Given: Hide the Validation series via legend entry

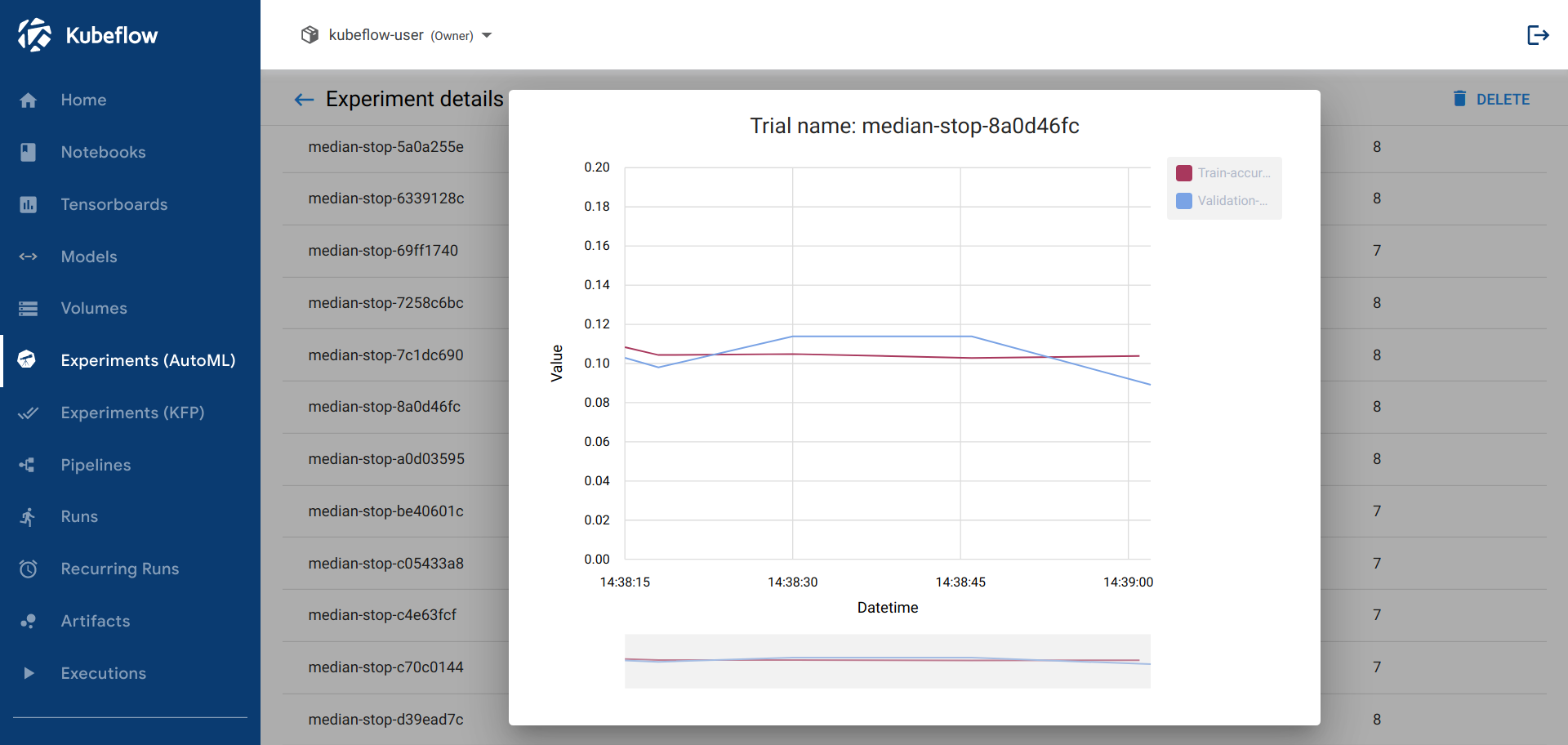Looking at the screenshot, I should click(1223, 200).
